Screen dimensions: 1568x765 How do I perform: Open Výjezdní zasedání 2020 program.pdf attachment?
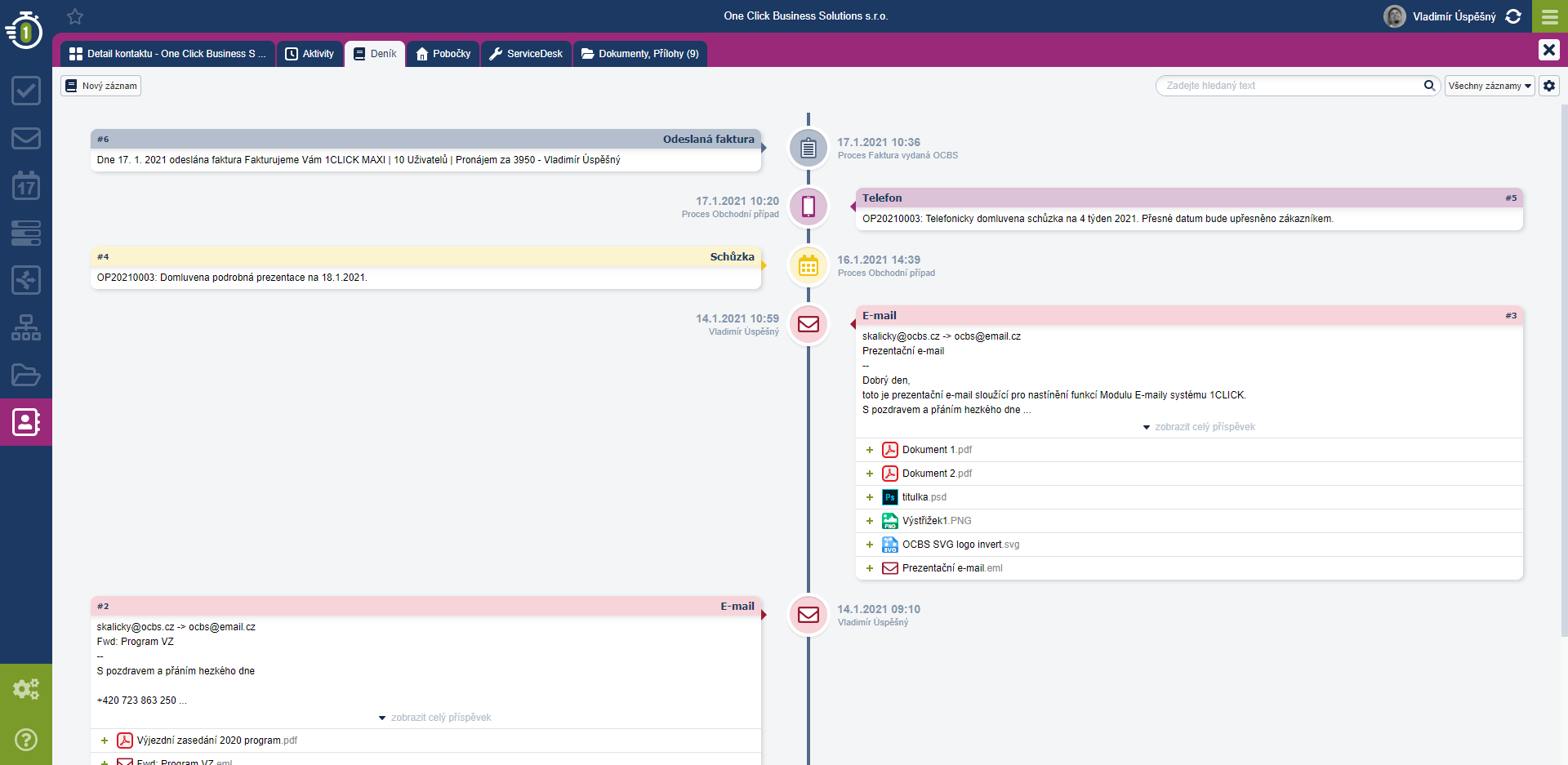point(217,741)
